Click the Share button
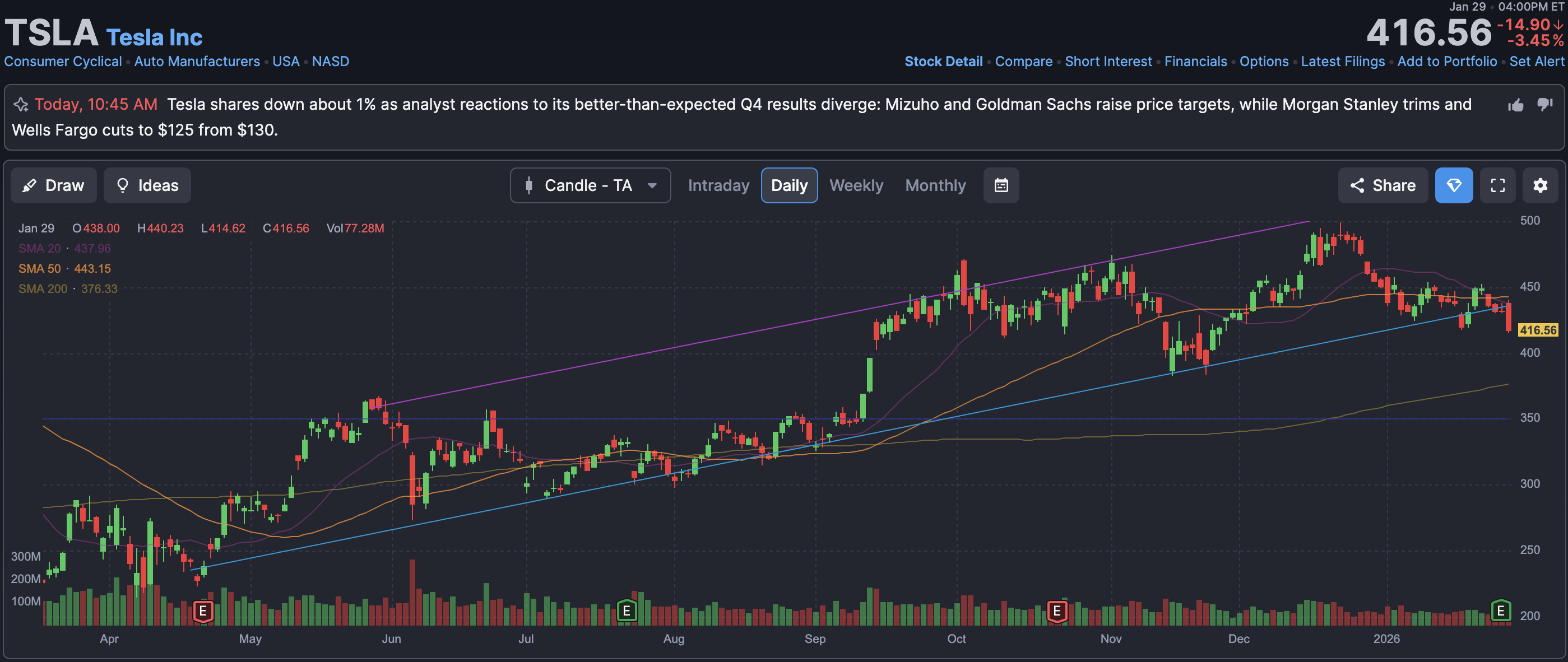The height and width of the screenshot is (662, 1568). coord(1383,185)
